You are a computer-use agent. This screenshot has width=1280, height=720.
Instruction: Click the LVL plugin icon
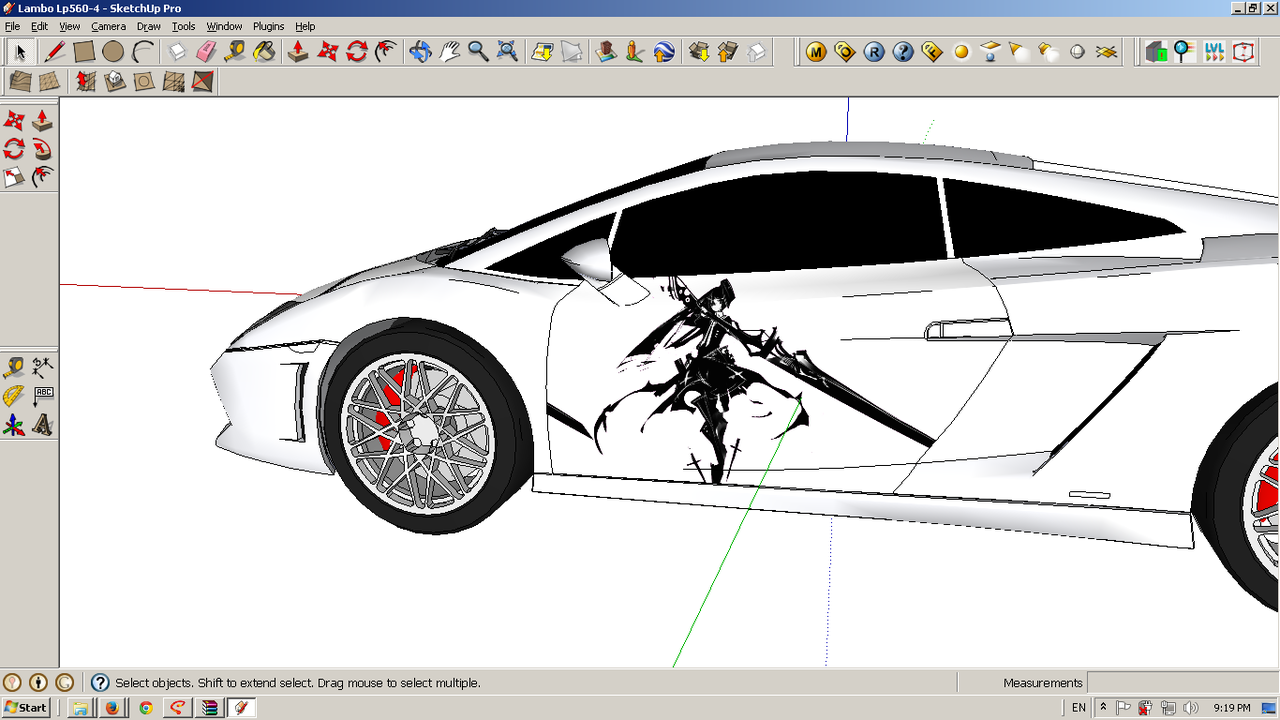pyautogui.click(x=1215, y=52)
